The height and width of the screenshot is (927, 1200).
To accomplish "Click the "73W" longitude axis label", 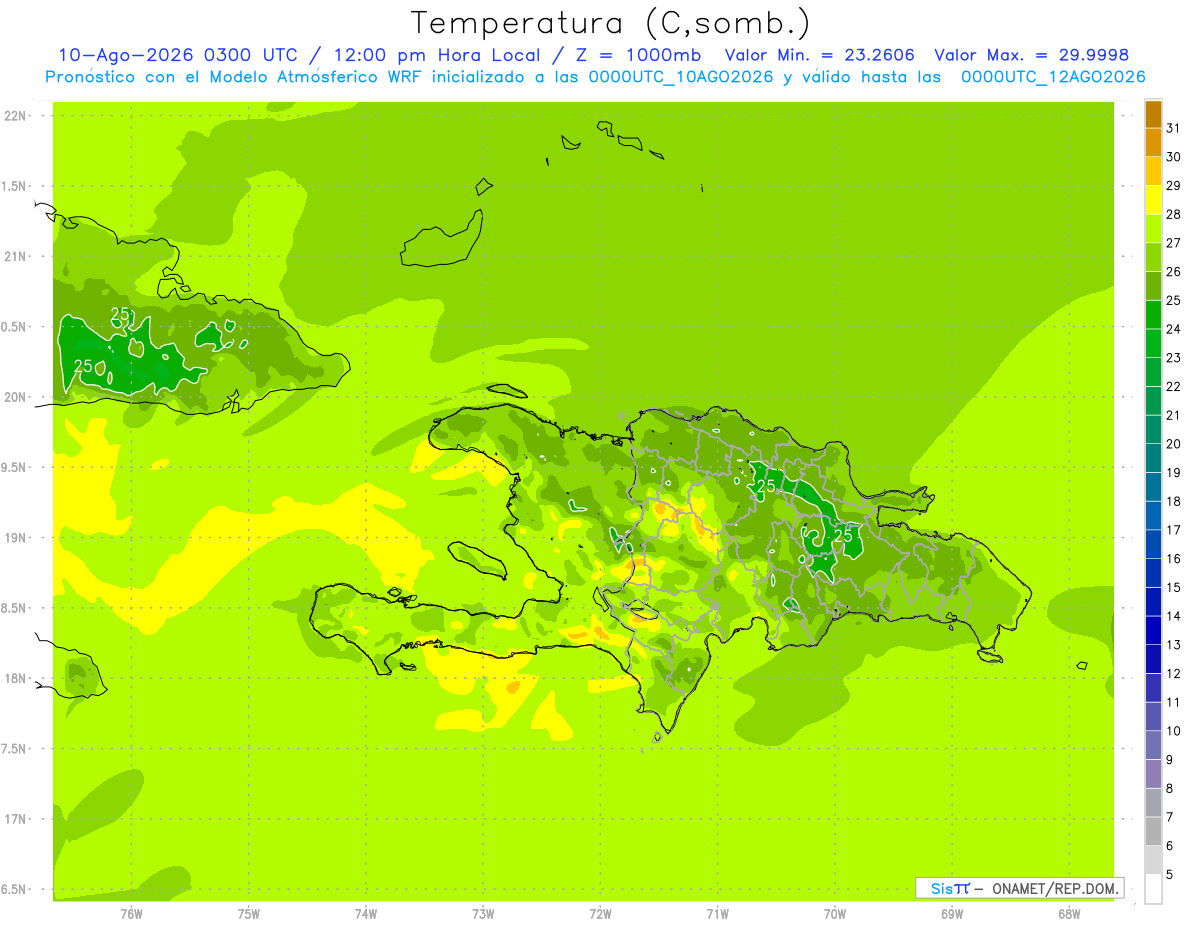I will 483,914.
